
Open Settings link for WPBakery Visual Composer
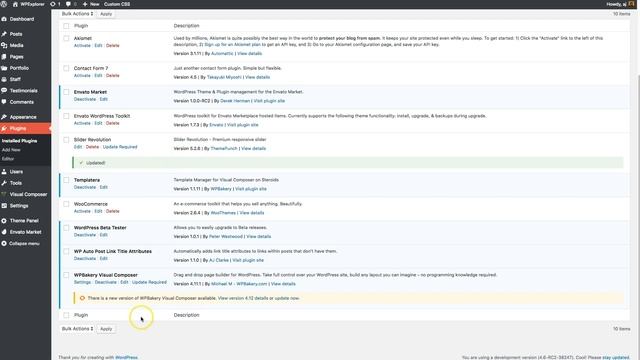(82, 282)
